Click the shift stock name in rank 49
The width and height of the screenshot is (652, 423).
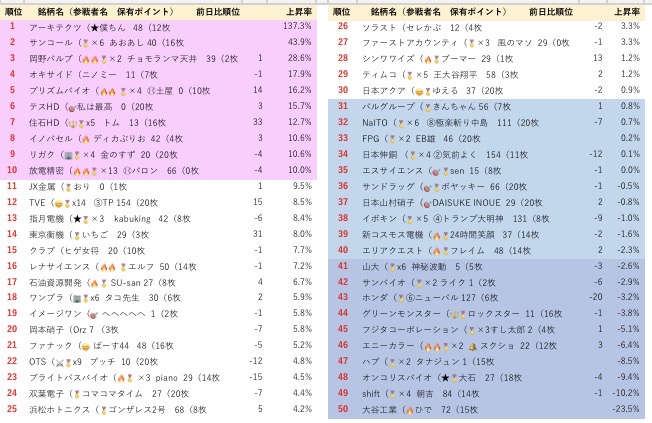374,393
